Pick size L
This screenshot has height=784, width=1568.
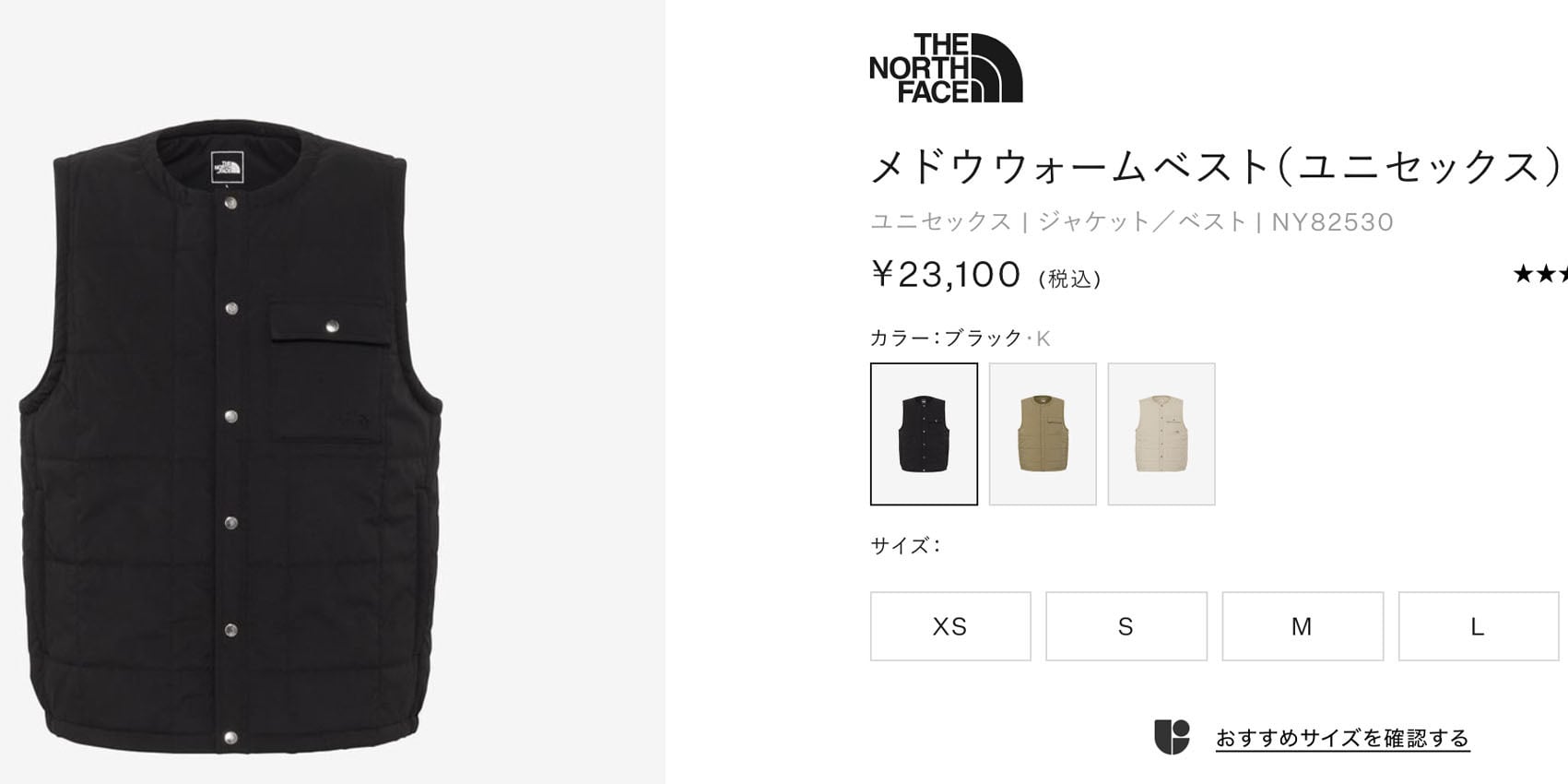[1479, 626]
